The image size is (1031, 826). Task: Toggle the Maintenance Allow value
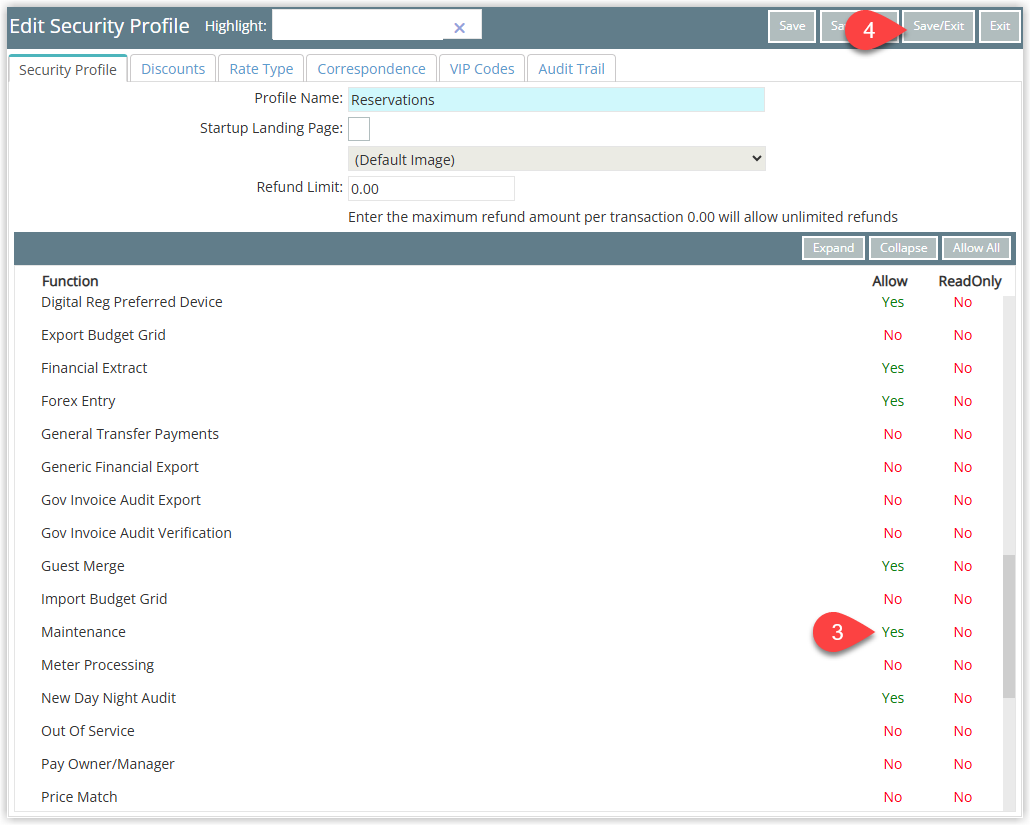tap(892, 632)
